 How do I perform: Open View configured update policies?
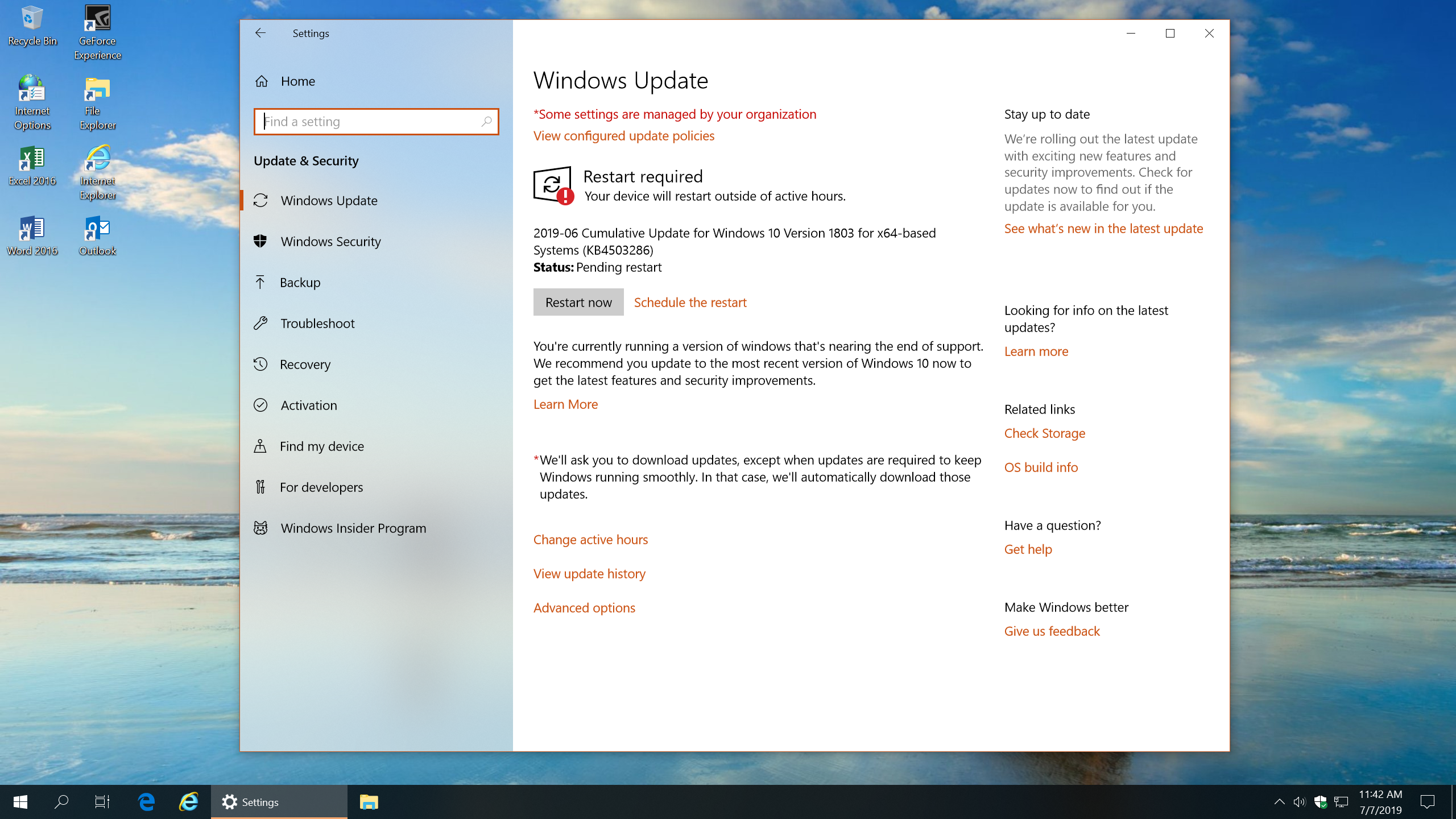(x=624, y=136)
